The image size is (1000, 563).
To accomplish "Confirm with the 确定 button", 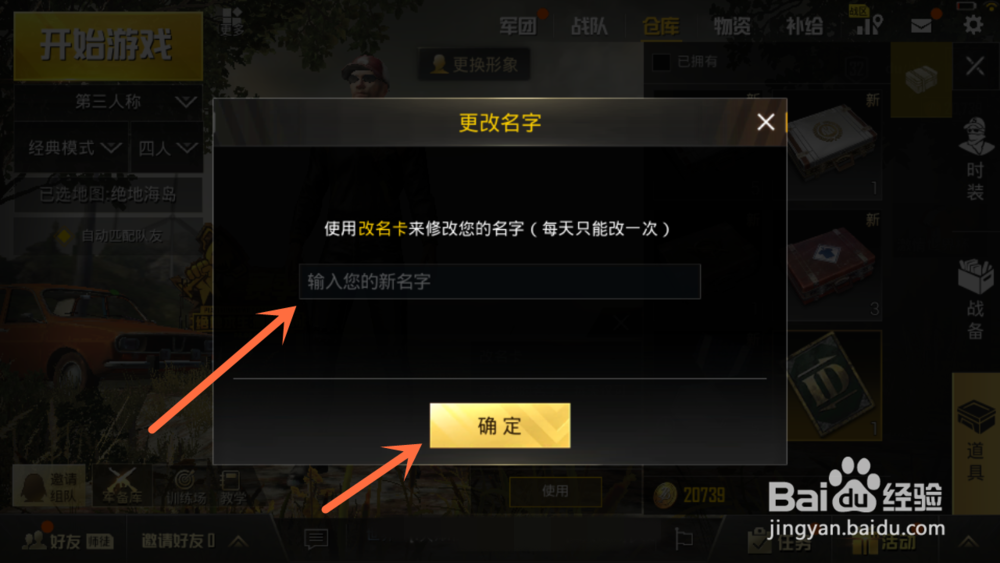I will [x=500, y=425].
